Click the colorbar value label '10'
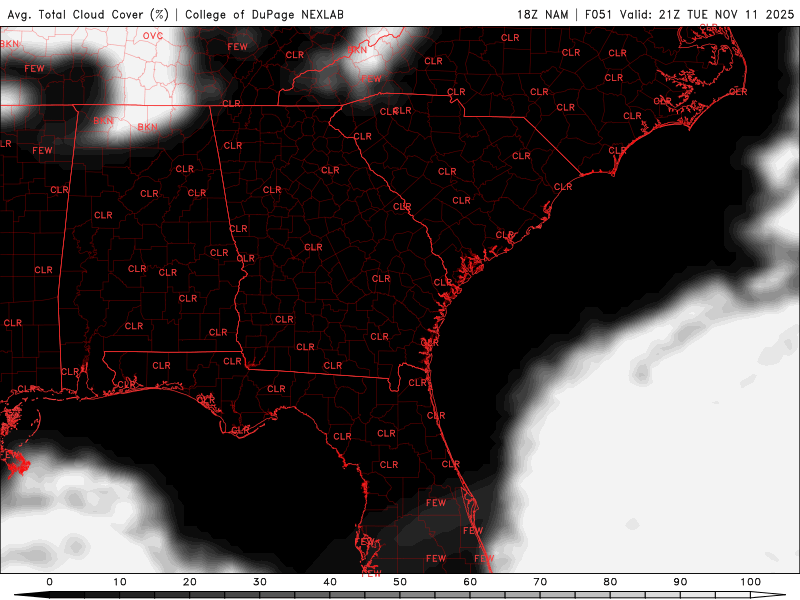 pyautogui.click(x=119, y=582)
